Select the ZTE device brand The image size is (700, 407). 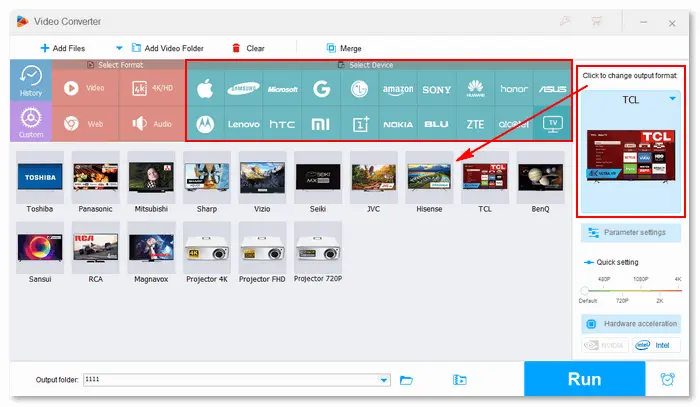point(475,125)
